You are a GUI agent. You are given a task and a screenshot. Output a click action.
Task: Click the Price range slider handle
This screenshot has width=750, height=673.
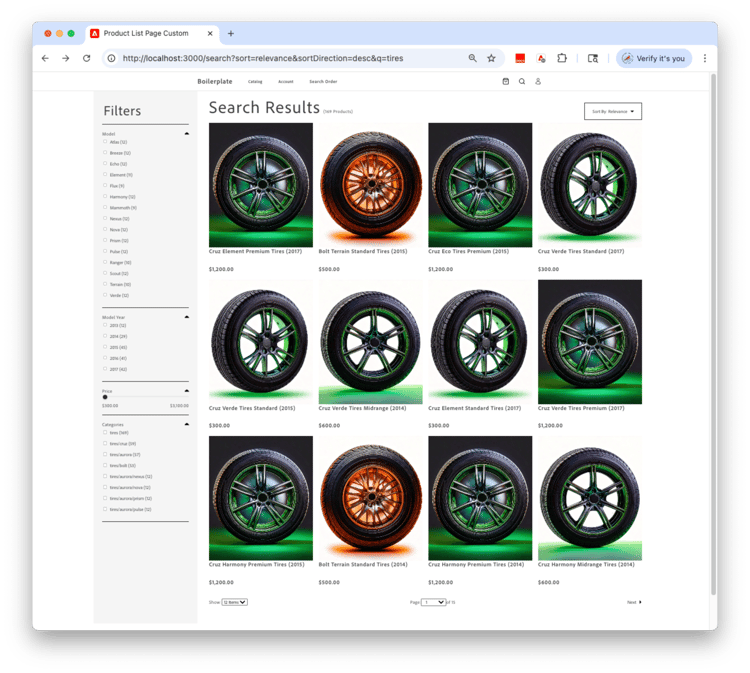pos(105,397)
